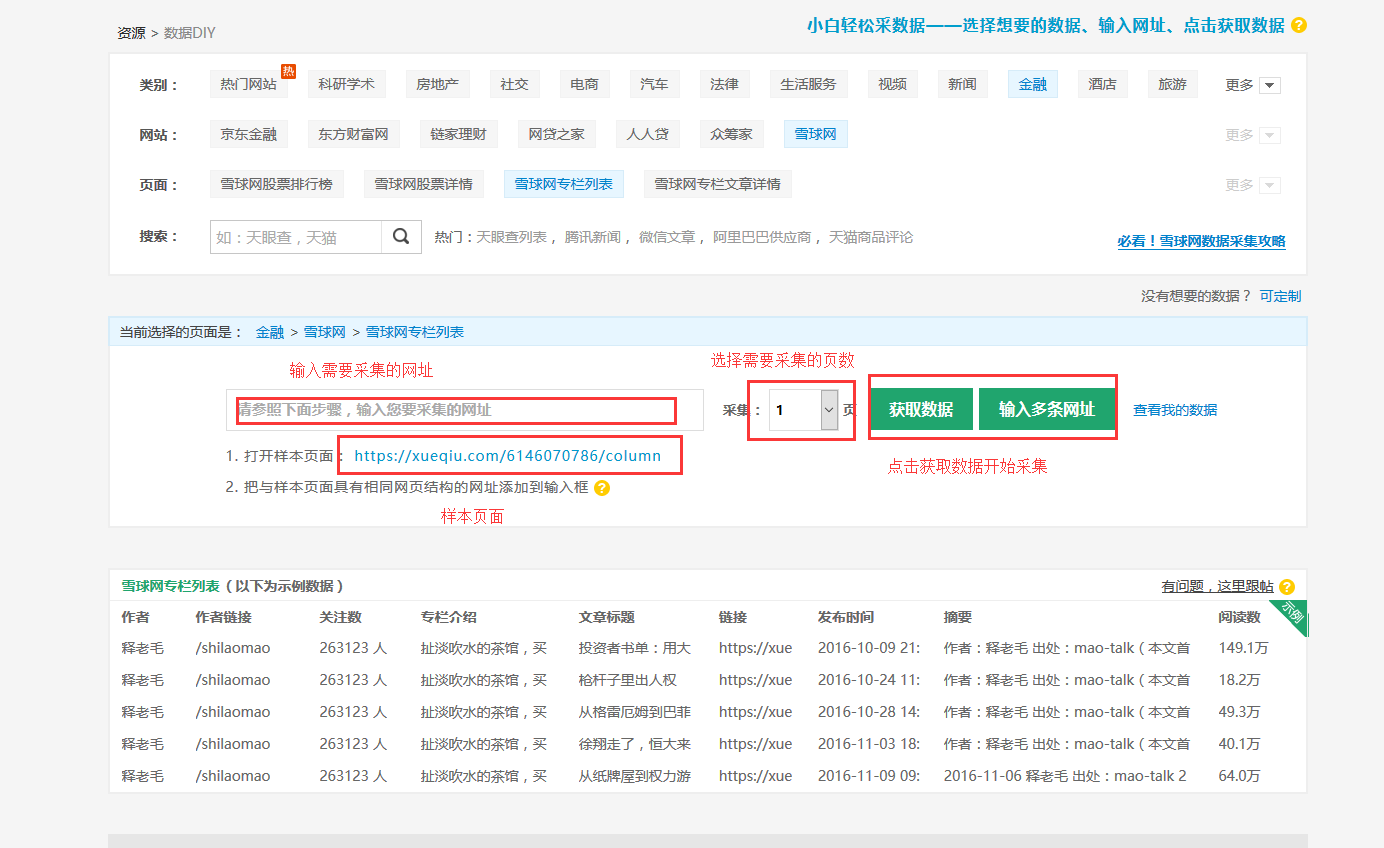Click hot search 天眼查列表
1384x848 pixels.
[x=512, y=237]
